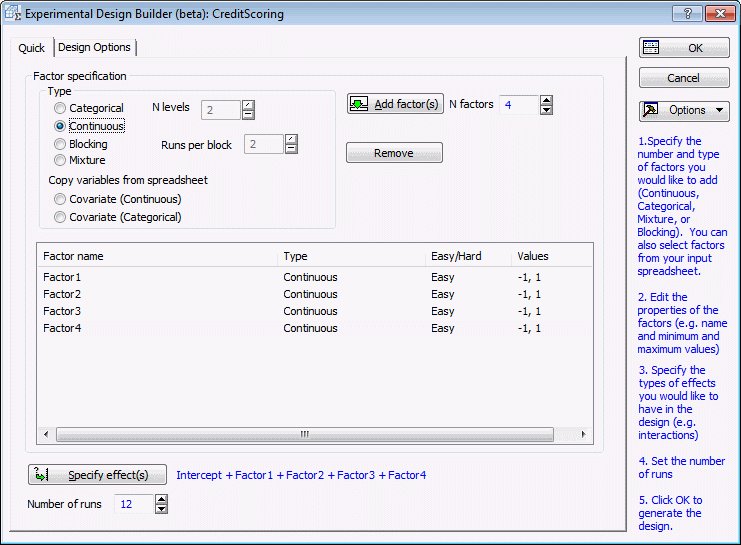Screen dimensions: 741x545
Task: Click the Values column header
Action: click(x=551, y=256)
